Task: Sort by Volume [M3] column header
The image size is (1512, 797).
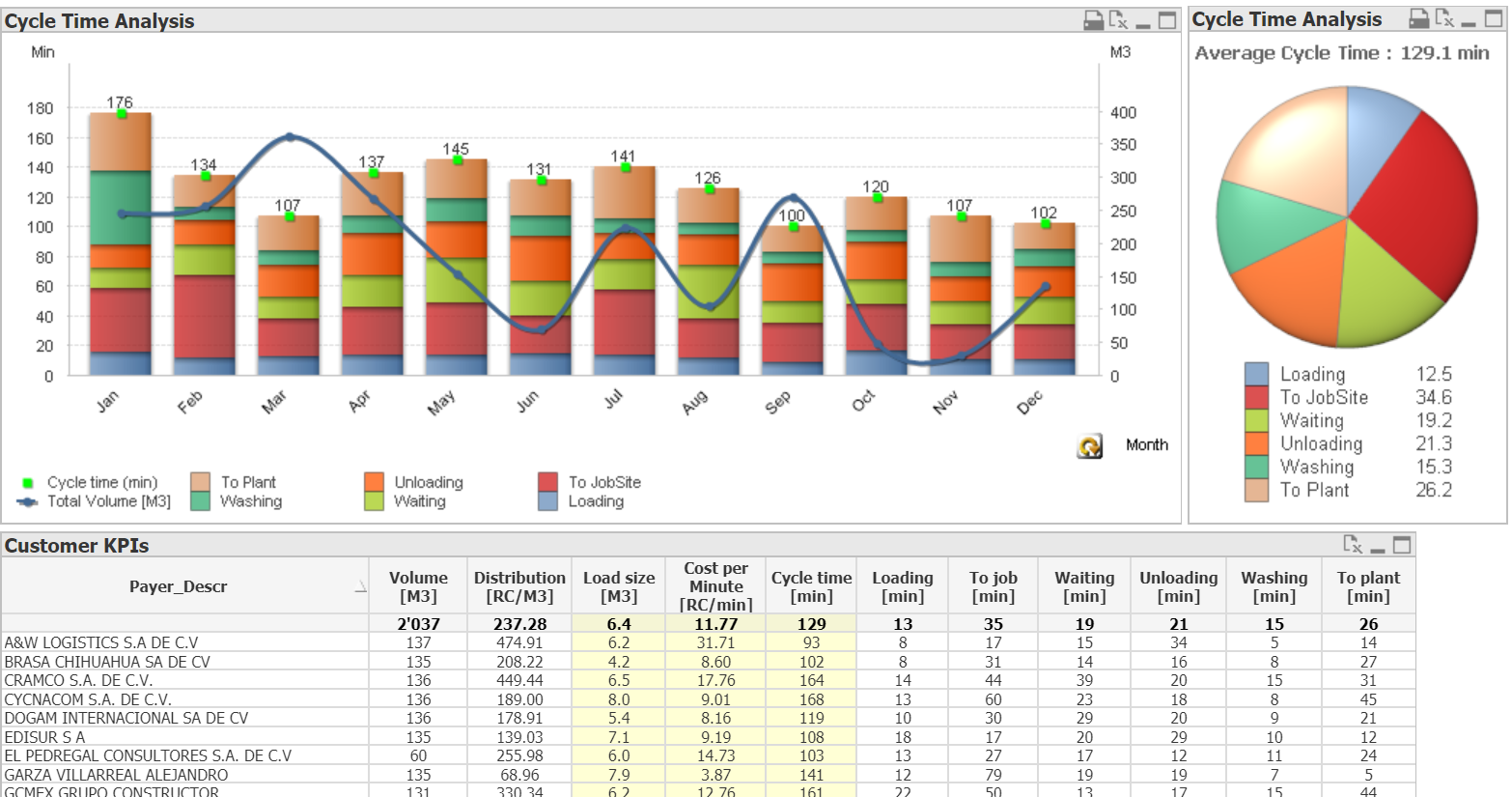Action: (418, 586)
